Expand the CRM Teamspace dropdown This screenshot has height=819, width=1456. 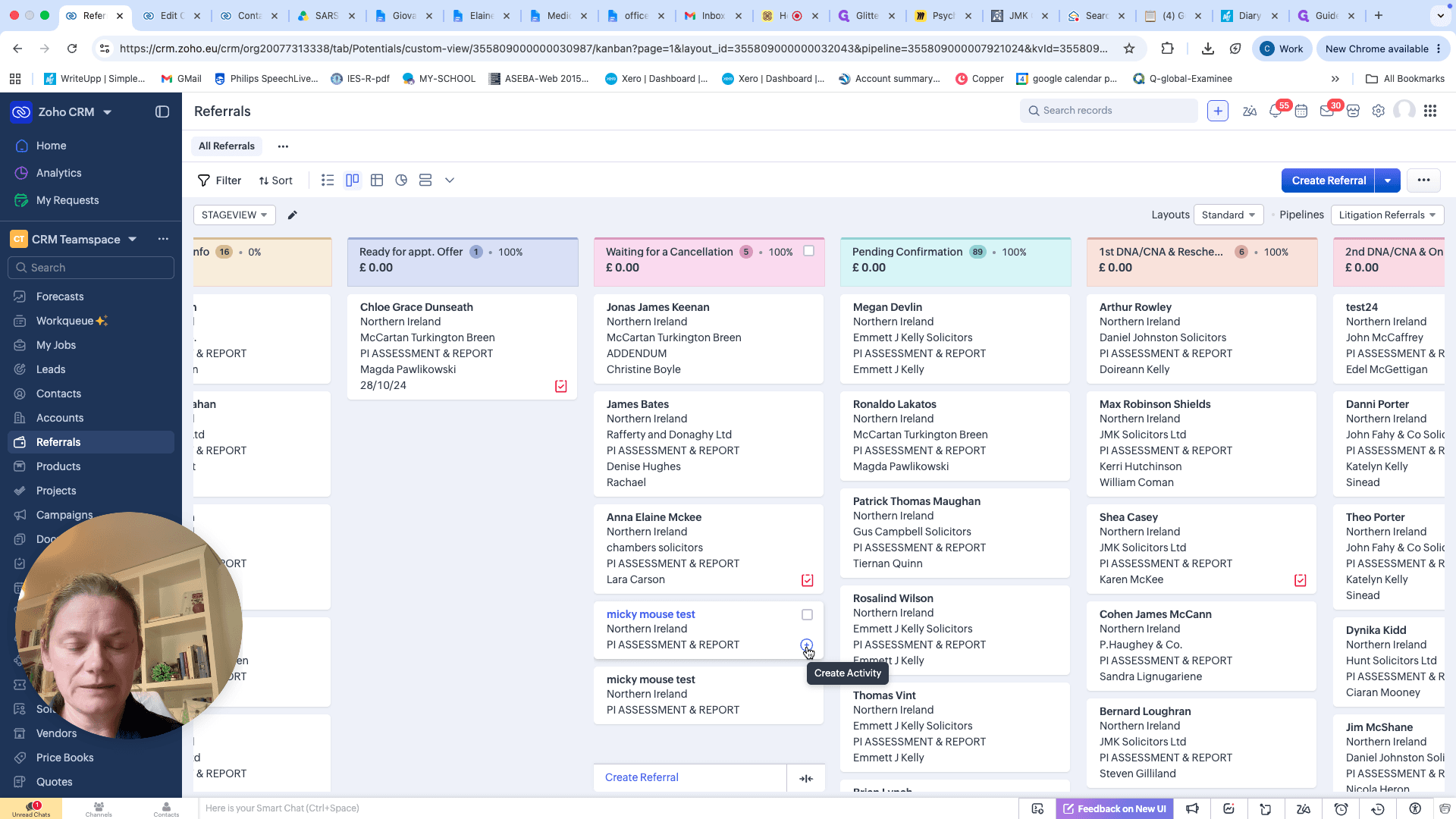[x=133, y=239]
